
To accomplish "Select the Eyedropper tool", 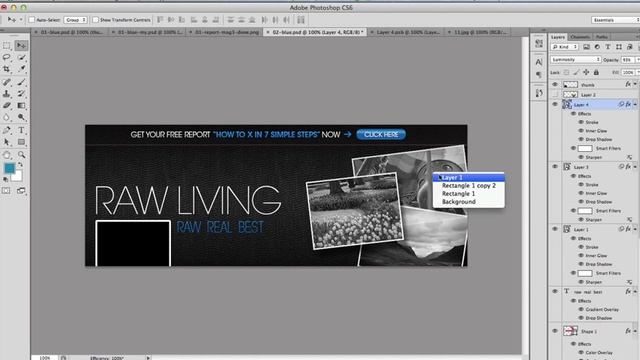I will pos(21,69).
